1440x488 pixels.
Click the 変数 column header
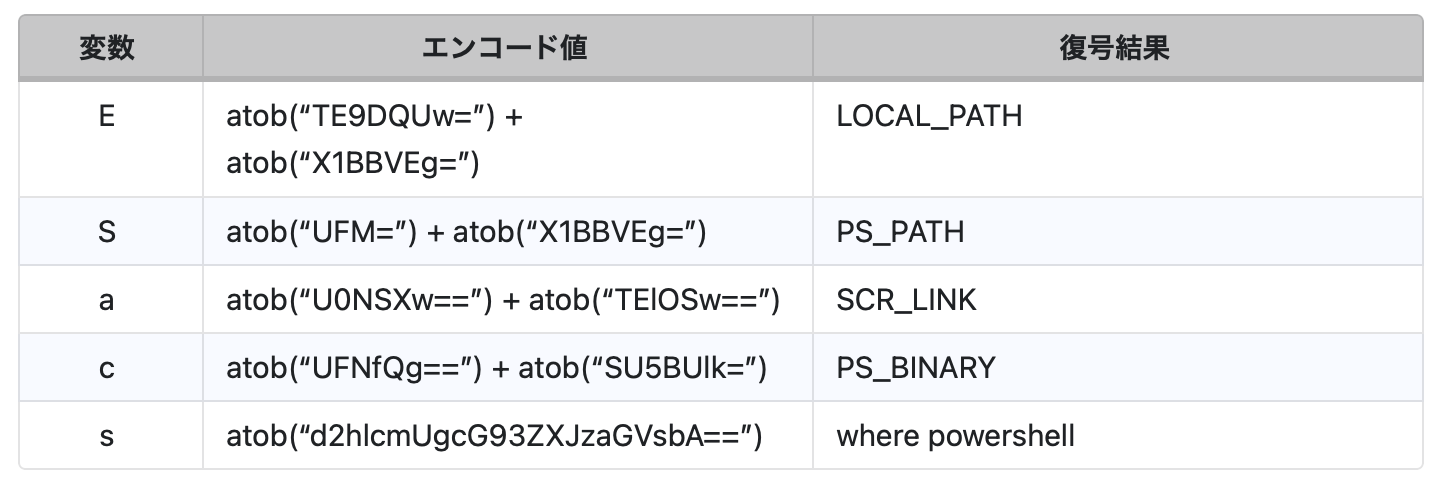[107, 49]
